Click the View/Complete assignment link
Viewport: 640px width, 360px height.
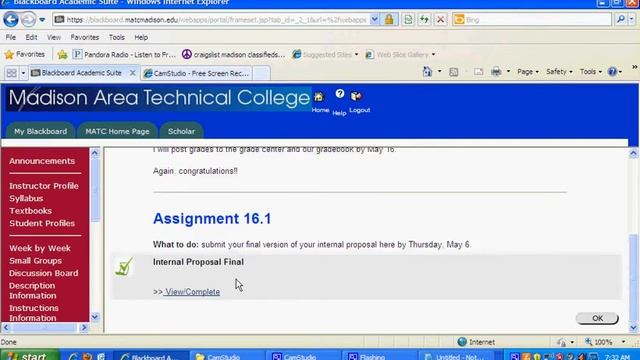[x=192, y=292]
